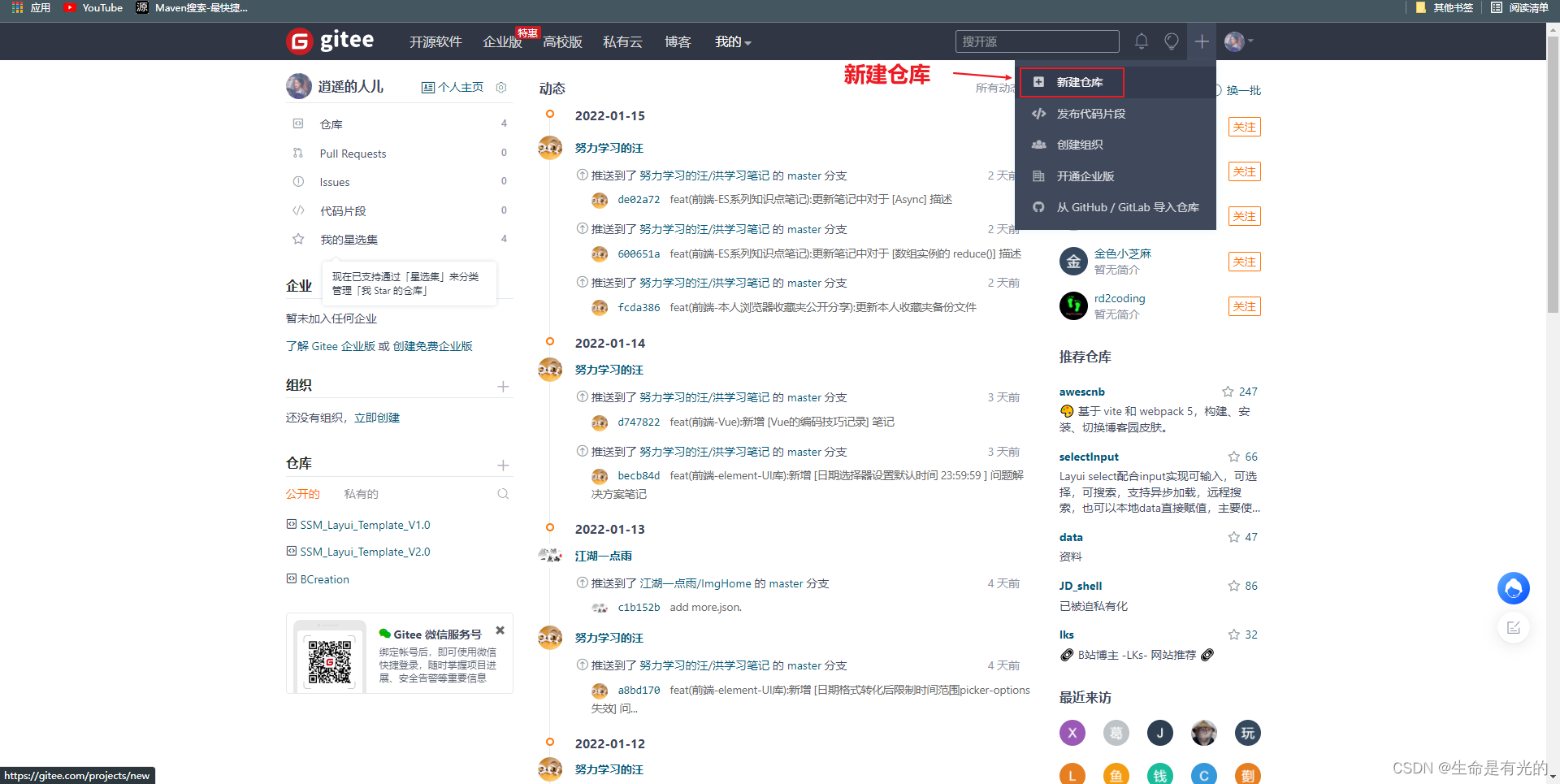Switch to the 私有的 repositories tab
The width and height of the screenshot is (1560, 784).
[361, 493]
